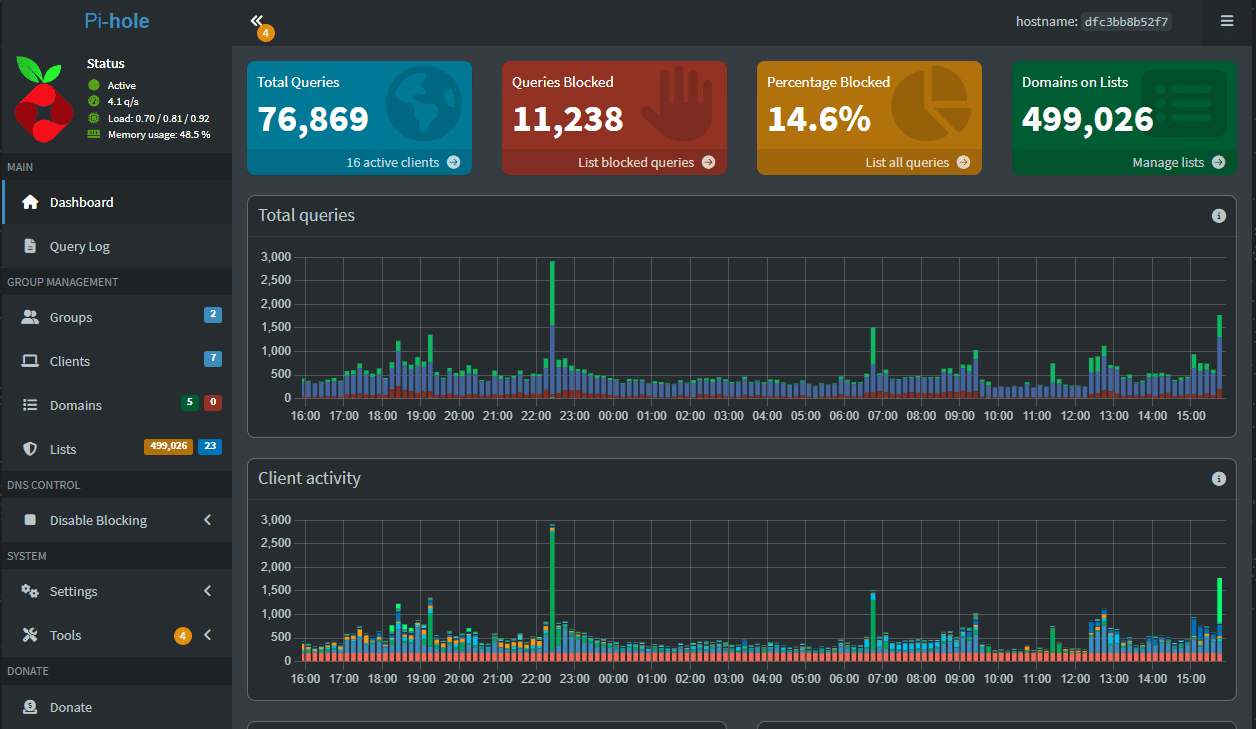Open the Domains menu item
Viewport: 1256px width, 729px height.
pyautogui.click(x=76, y=405)
